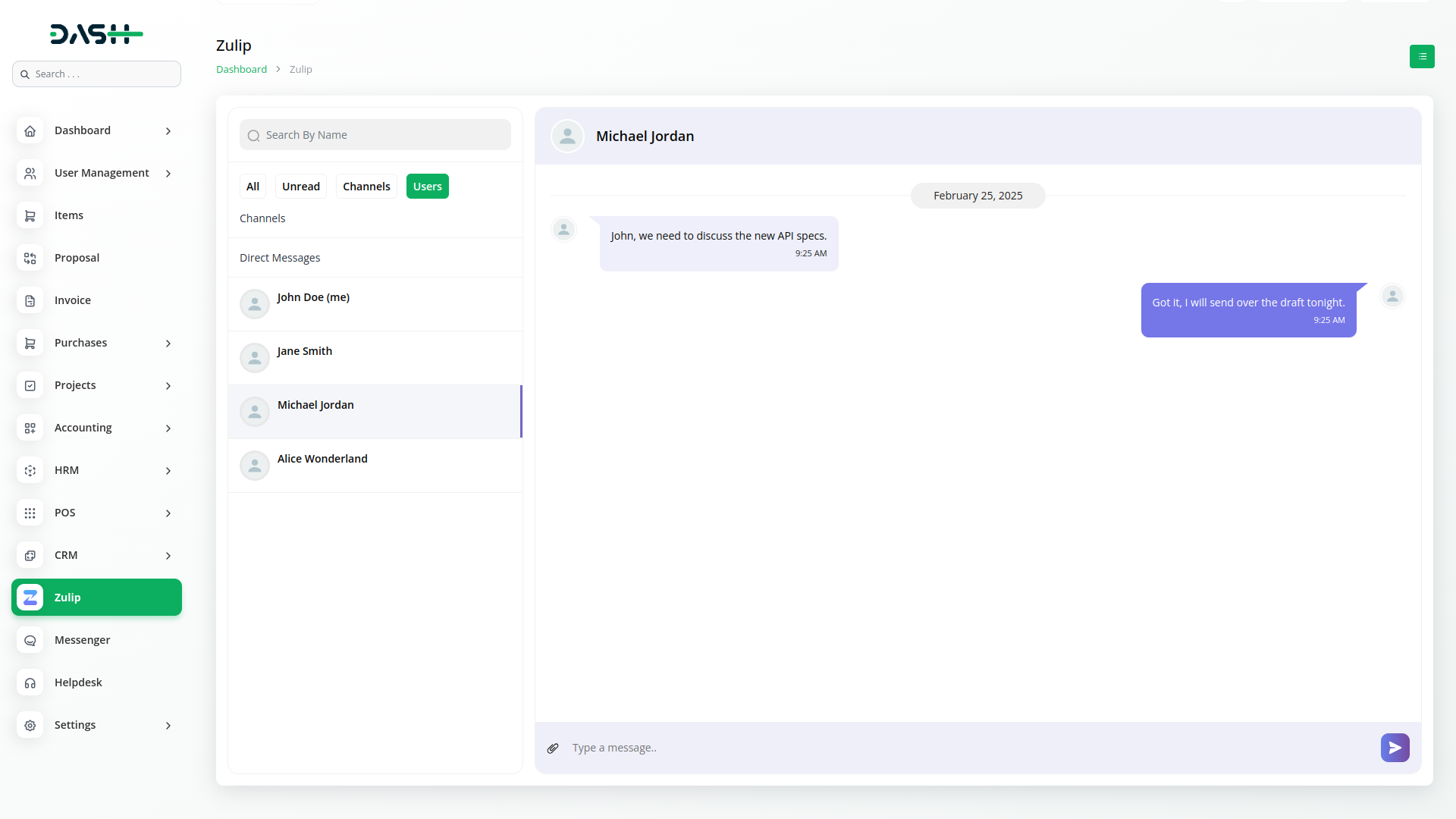The width and height of the screenshot is (1456, 819).
Task: Focus the Search By Name field
Action: [x=375, y=135]
